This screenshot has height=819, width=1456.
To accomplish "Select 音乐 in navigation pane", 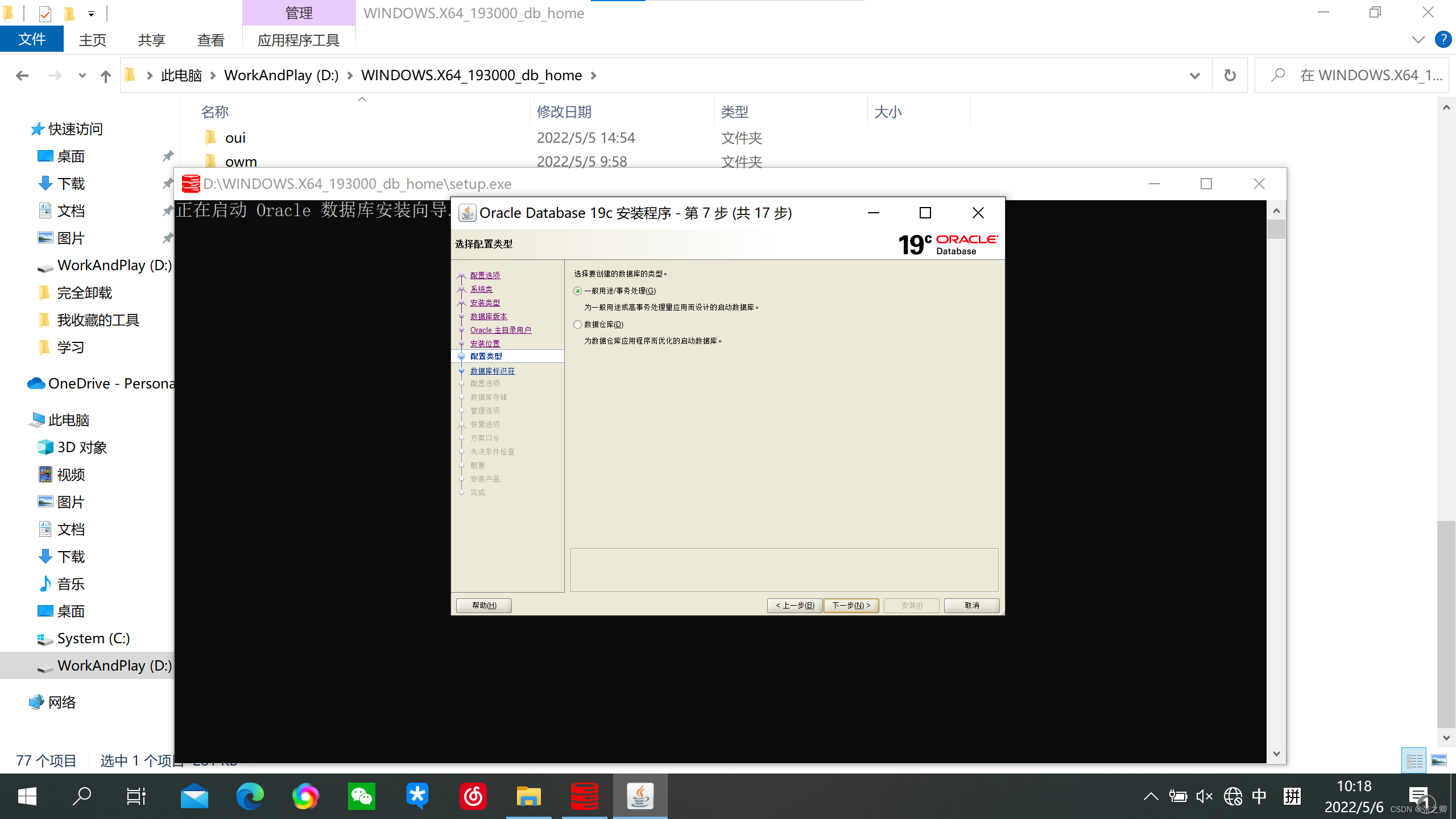I will pos(61,584).
